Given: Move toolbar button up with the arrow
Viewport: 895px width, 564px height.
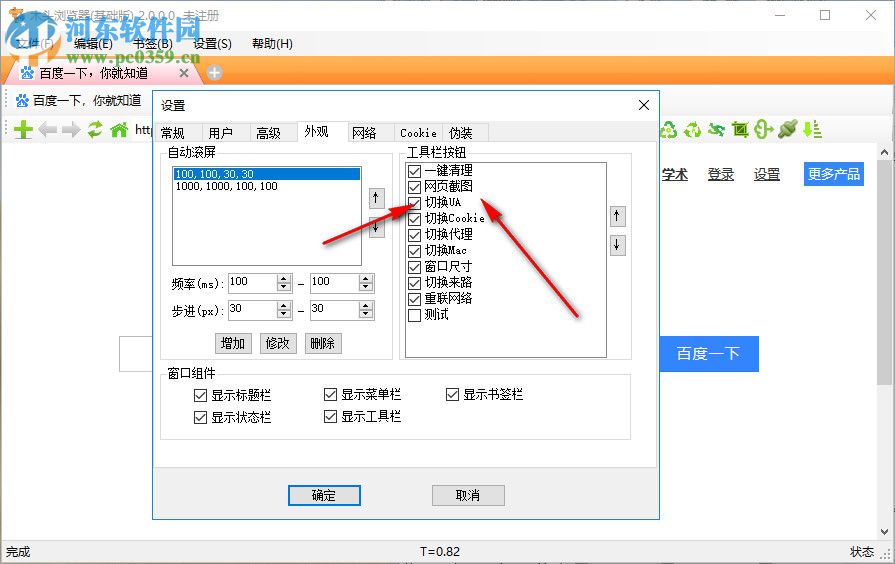Looking at the screenshot, I should coord(616,216).
